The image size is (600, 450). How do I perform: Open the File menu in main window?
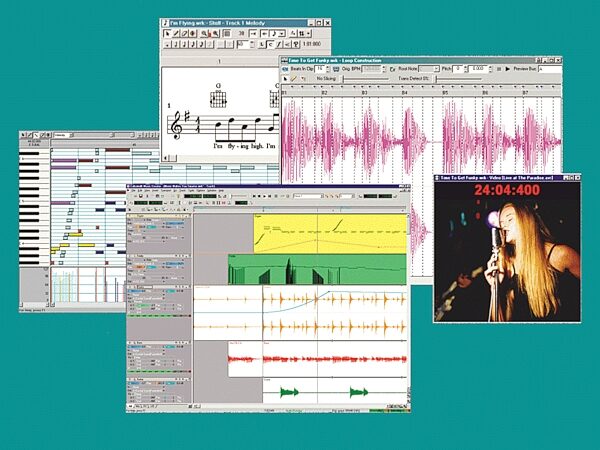[x=134, y=191]
